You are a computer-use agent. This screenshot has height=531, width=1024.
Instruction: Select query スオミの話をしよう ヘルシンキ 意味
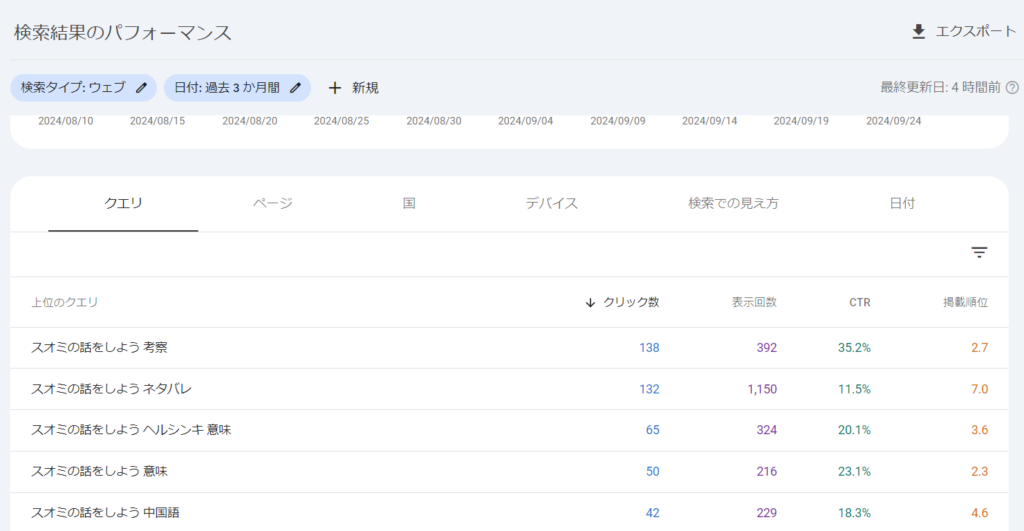pyautogui.click(x=131, y=430)
